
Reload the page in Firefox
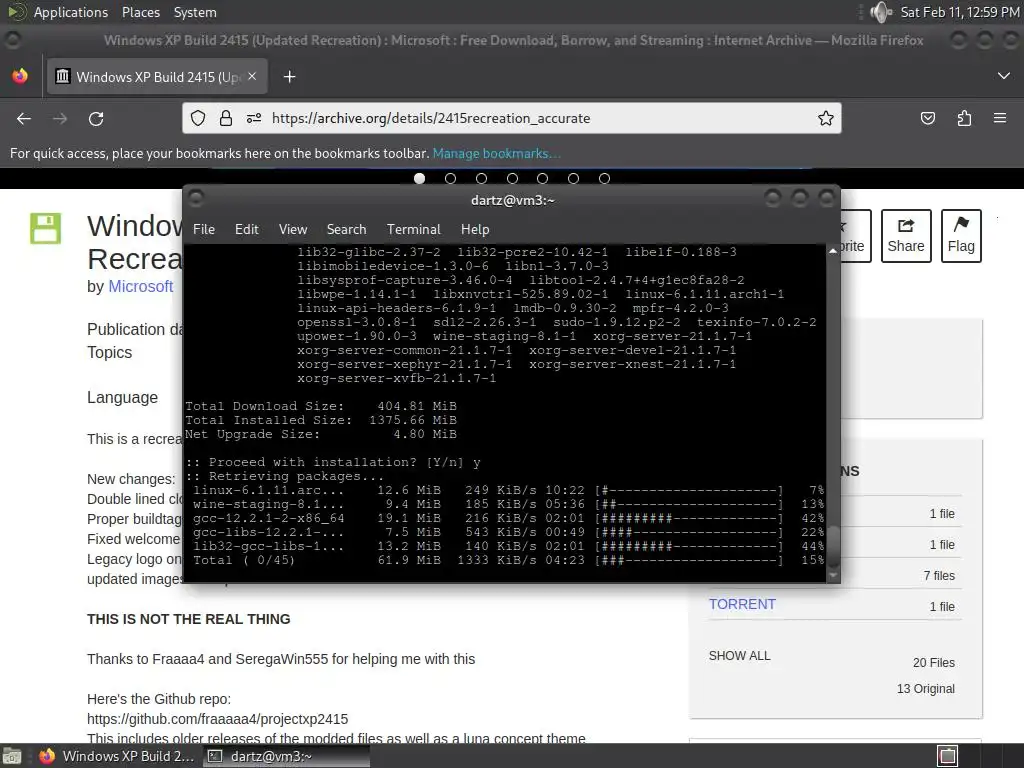tap(96, 118)
